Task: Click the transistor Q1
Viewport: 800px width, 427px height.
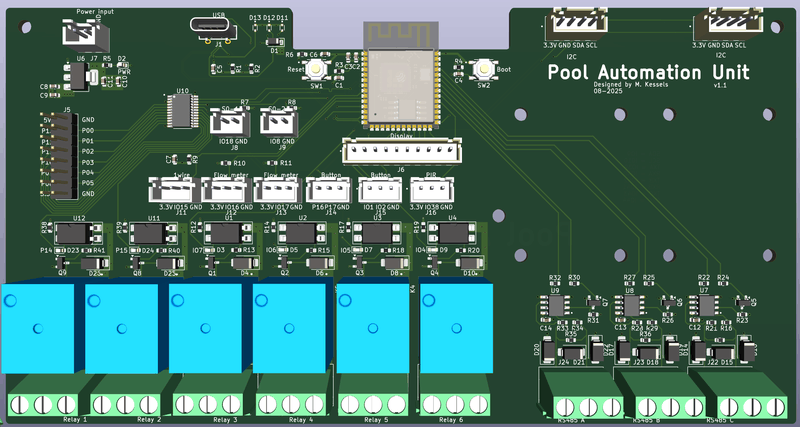Action: (x=211, y=263)
